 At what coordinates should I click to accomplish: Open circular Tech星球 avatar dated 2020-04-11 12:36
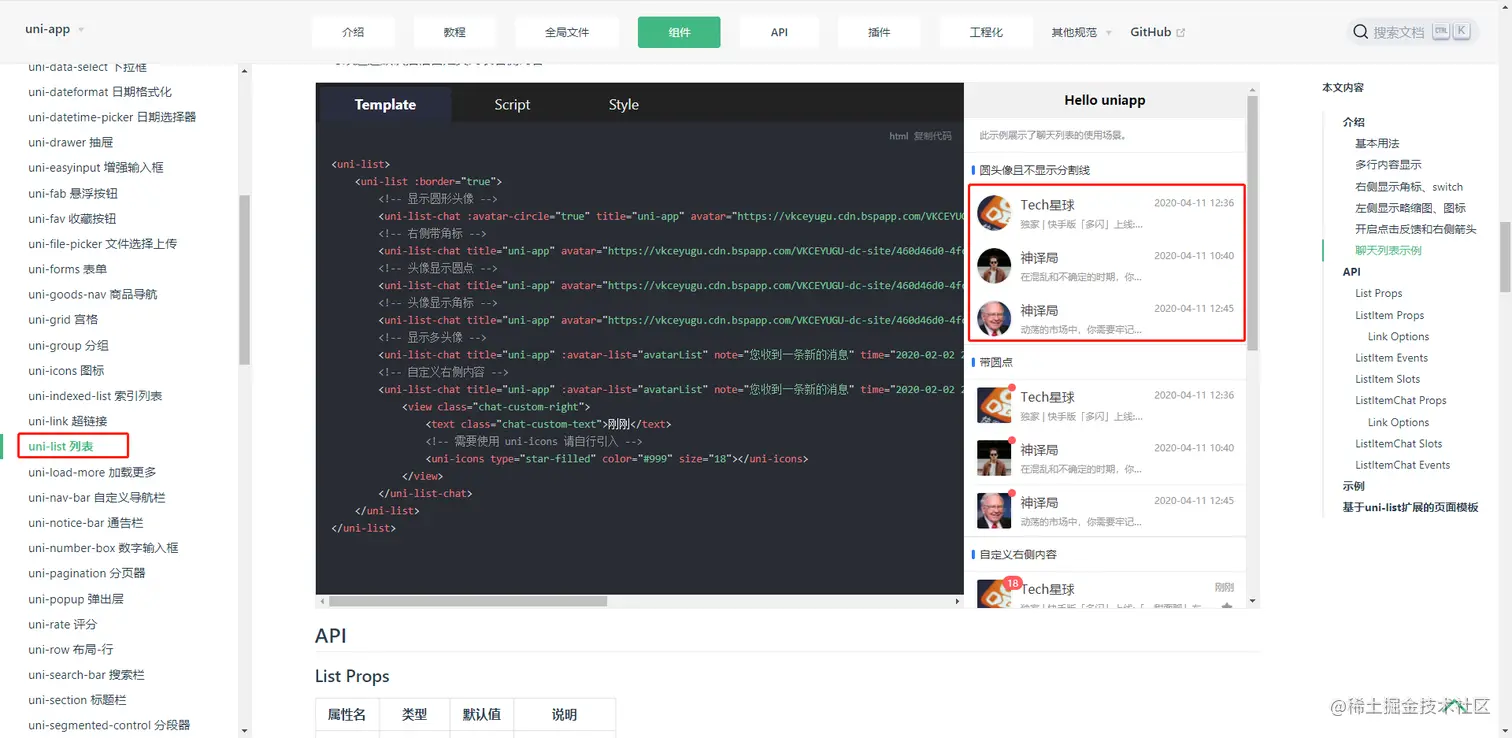click(994, 213)
